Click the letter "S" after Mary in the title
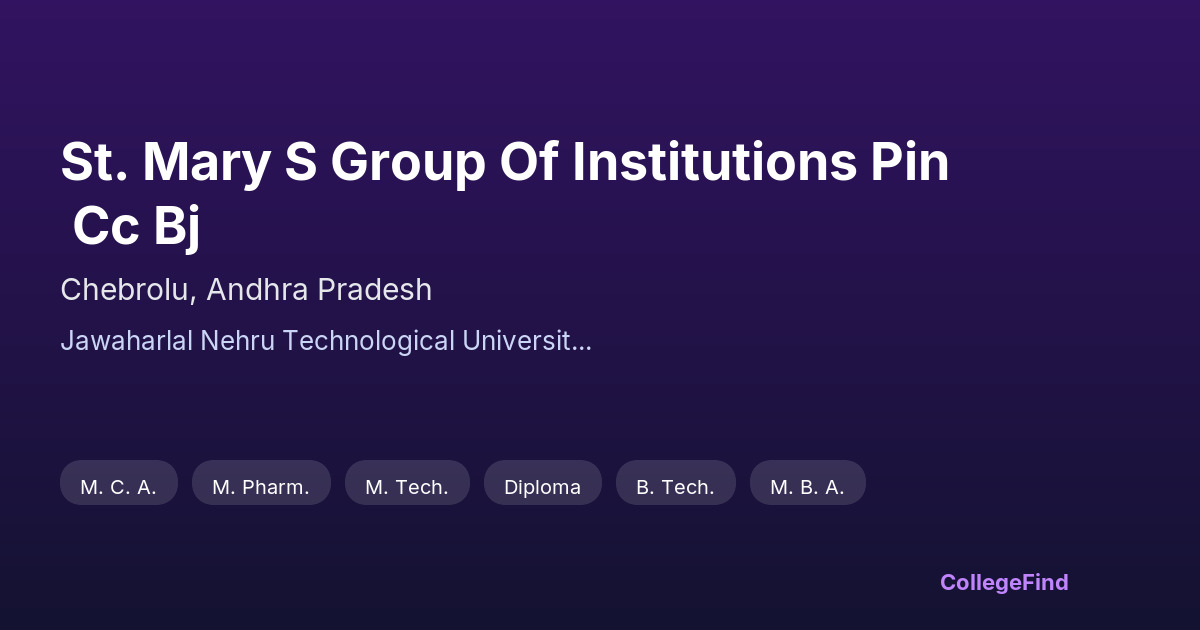The height and width of the screenshot is (630, 1200). click(x=301, y=163)
